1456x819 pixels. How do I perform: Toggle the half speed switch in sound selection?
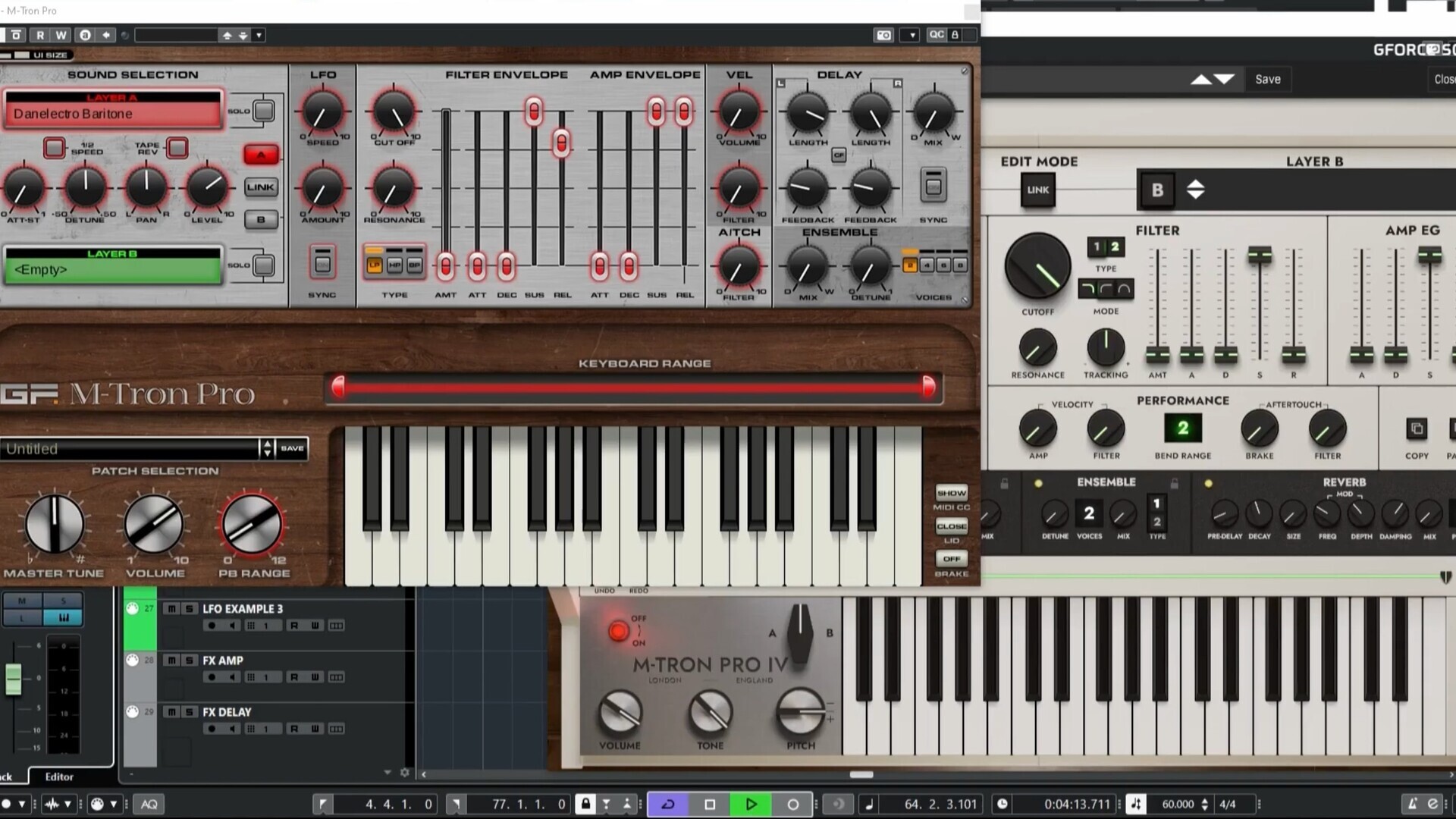[x=55, y=147]
